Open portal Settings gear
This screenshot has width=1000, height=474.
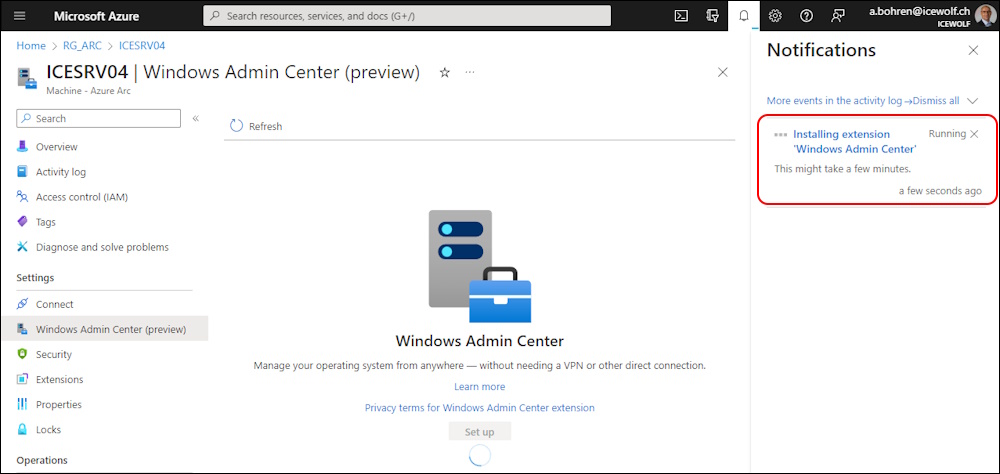[x=775, y=16]
